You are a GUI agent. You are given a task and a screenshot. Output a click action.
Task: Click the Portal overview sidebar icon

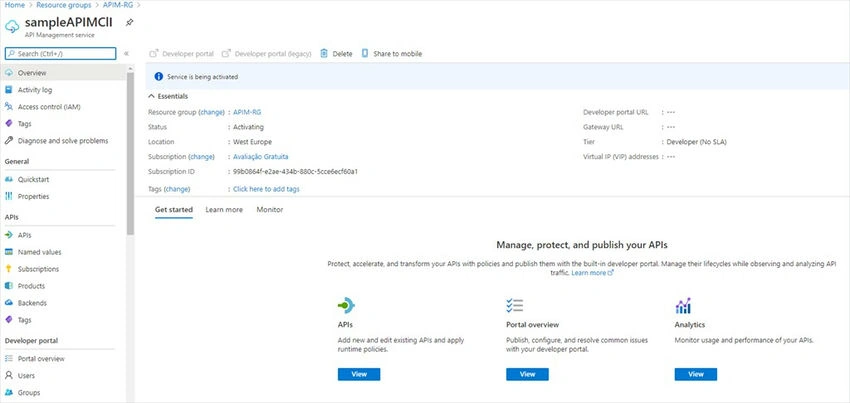click(x=9, y=359)
